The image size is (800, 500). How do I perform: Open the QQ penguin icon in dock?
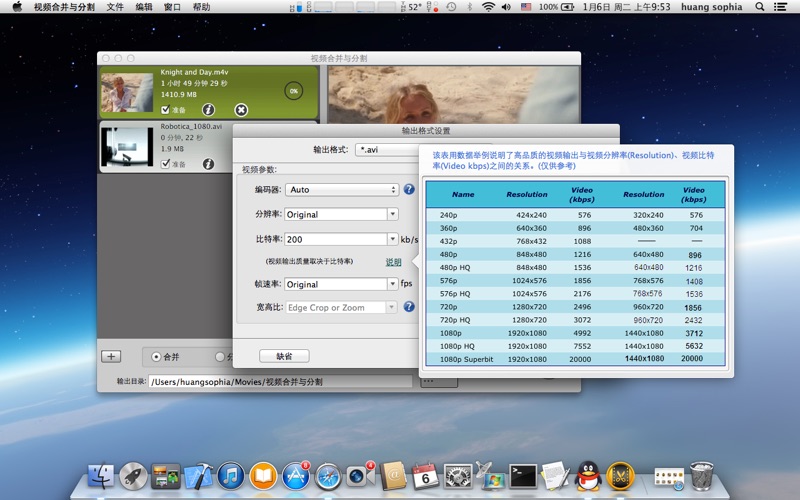point(588,476)
